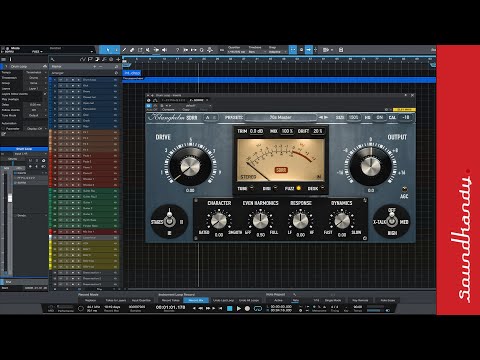The image size is (480, 360).
Task: Click the TRIM 0.0 dB value field
Action: 256,131
